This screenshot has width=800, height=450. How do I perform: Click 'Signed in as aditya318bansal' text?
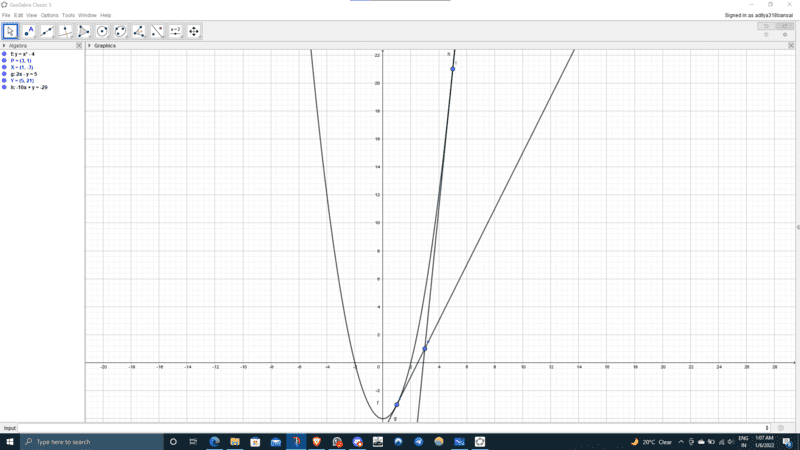(759, 15)
